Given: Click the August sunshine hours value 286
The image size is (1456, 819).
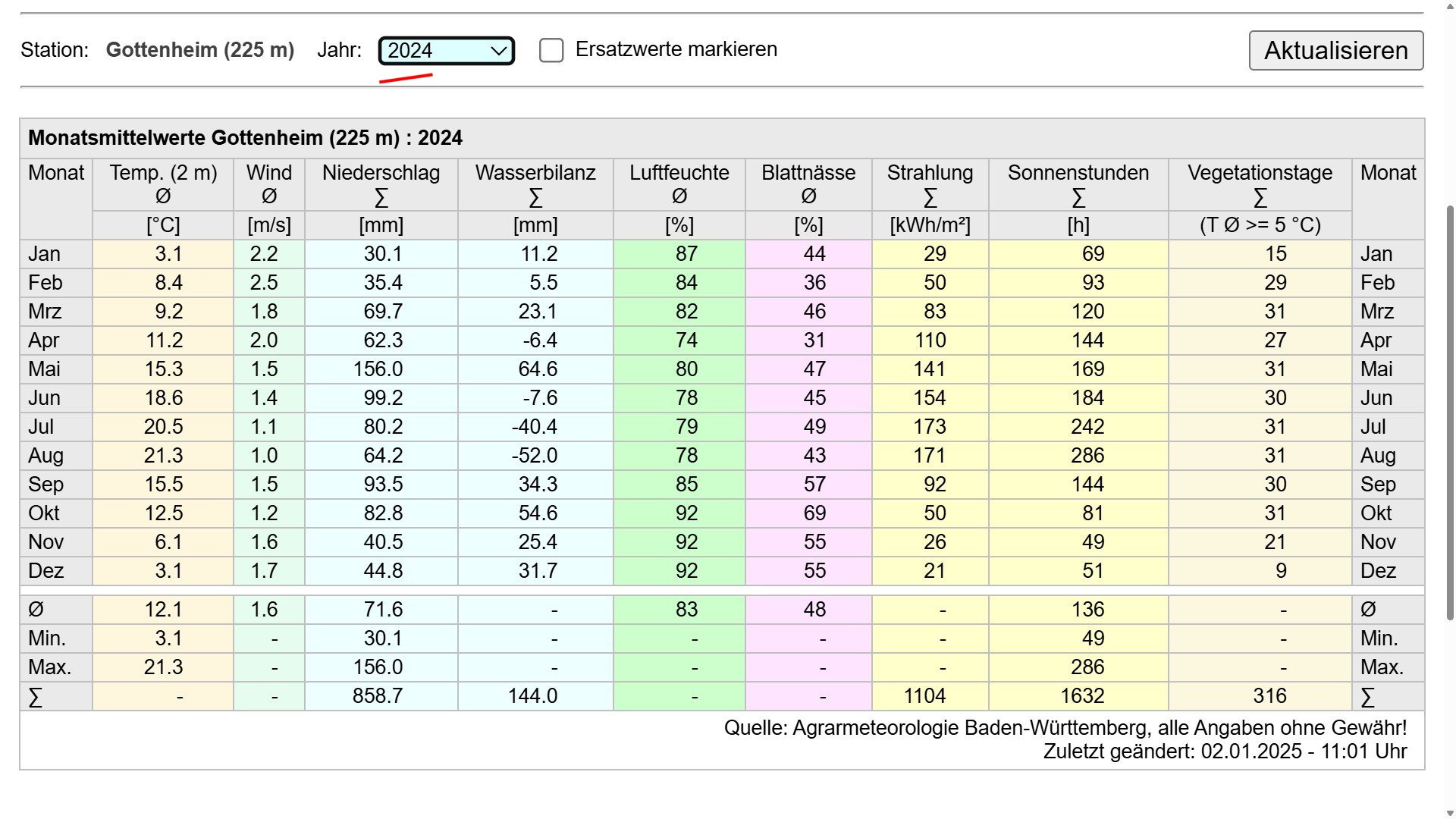Looking at the screenshot, I should pyautogui.click(x=1087, y=456).
